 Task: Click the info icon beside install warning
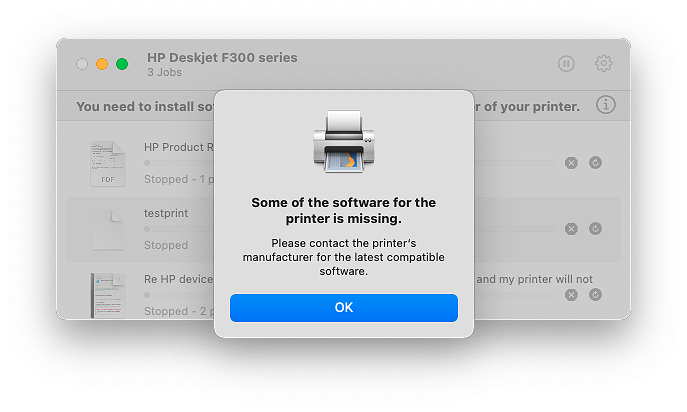606,105
